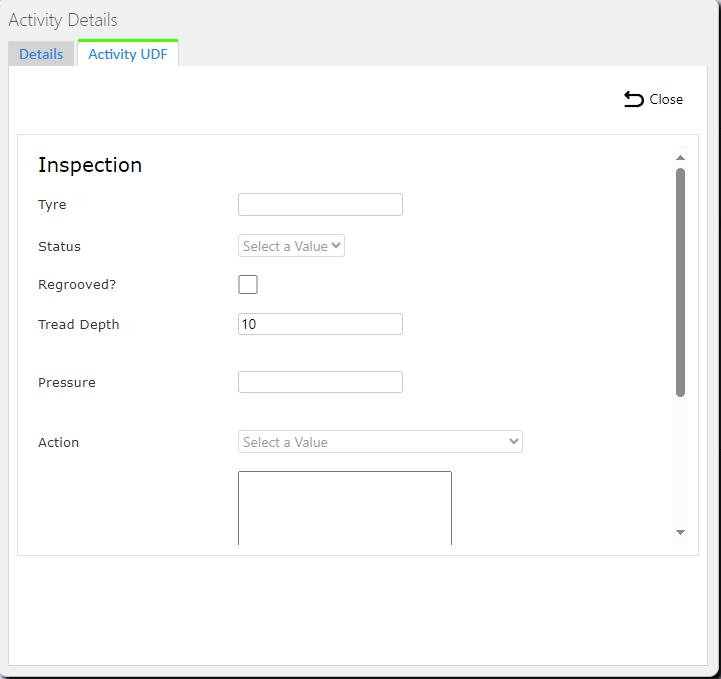Image resolution: width=721 pixels, height=679 pixels.
Task: Focus the Pressure input field
Action: (320, 382)
